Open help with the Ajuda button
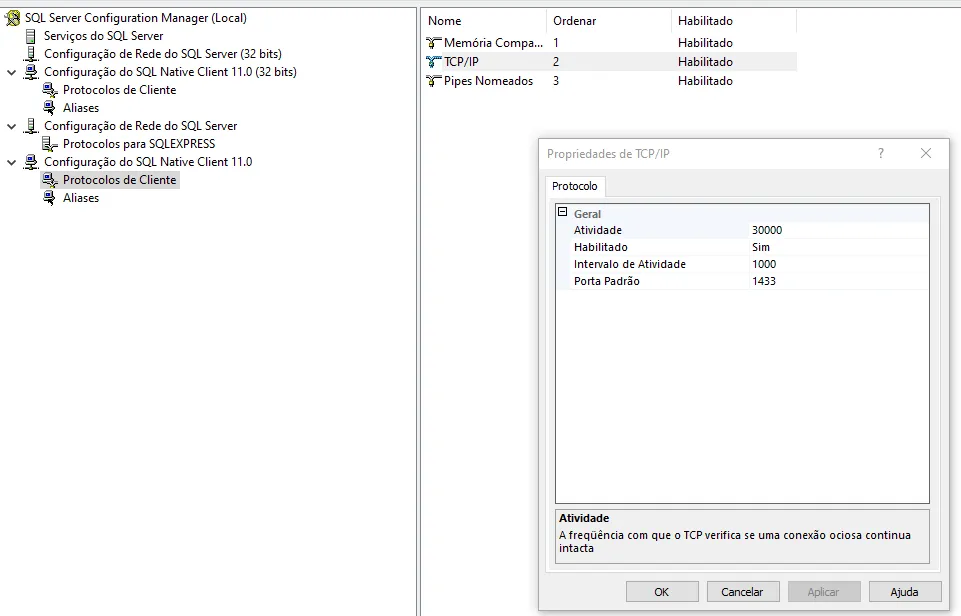The width and height of the screenshot is (961, 616). point(905,592)
